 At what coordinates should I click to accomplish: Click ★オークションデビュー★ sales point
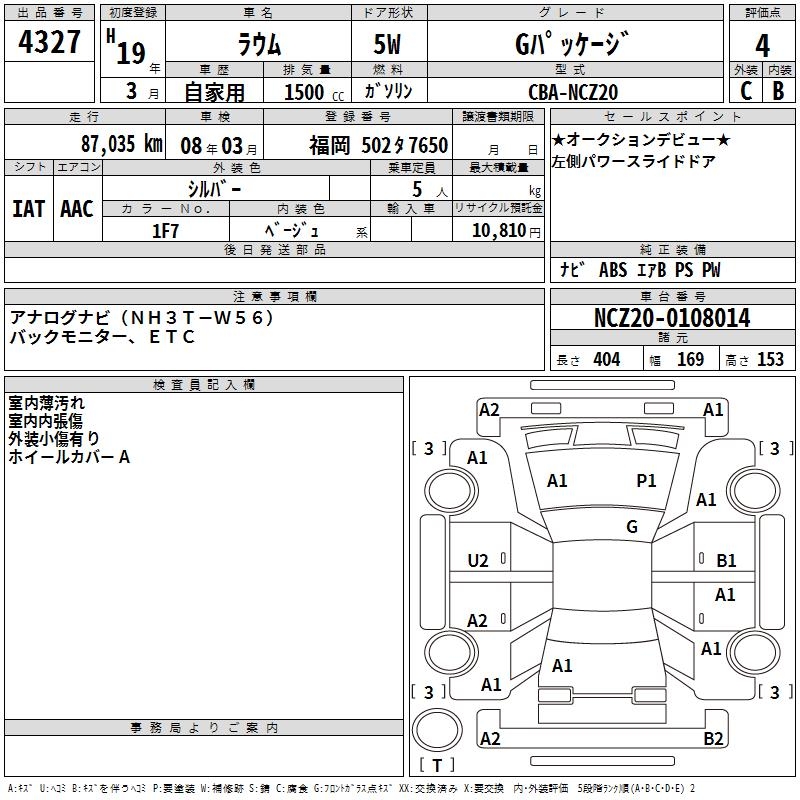click(x=641, y=139)
